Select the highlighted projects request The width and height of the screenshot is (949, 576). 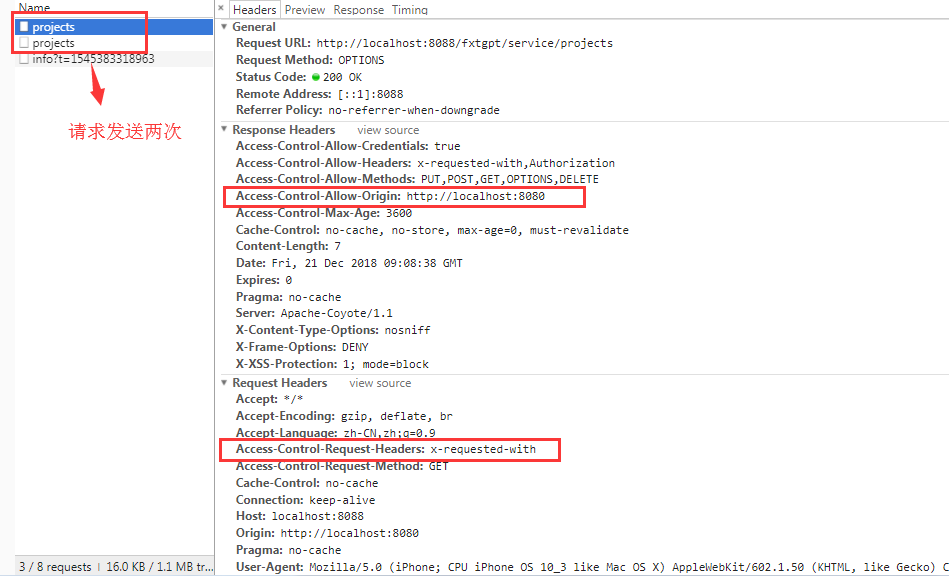[x=114, y=27]
